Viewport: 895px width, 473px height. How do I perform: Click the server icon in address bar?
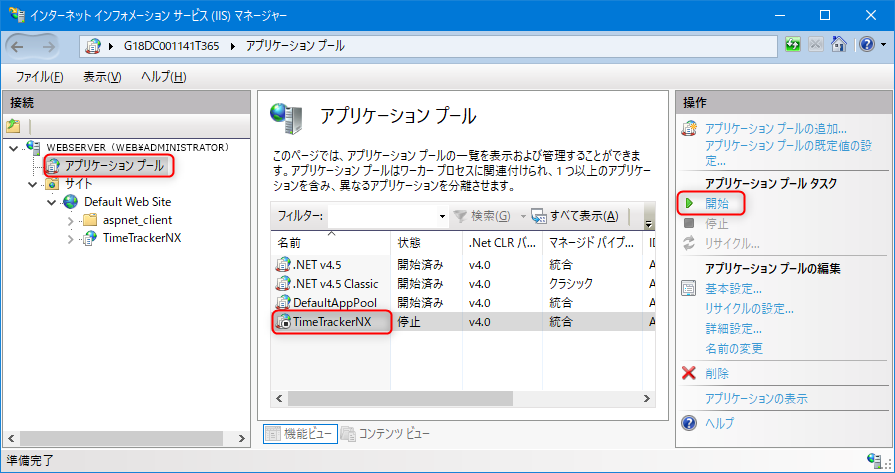tap(92, 46)
